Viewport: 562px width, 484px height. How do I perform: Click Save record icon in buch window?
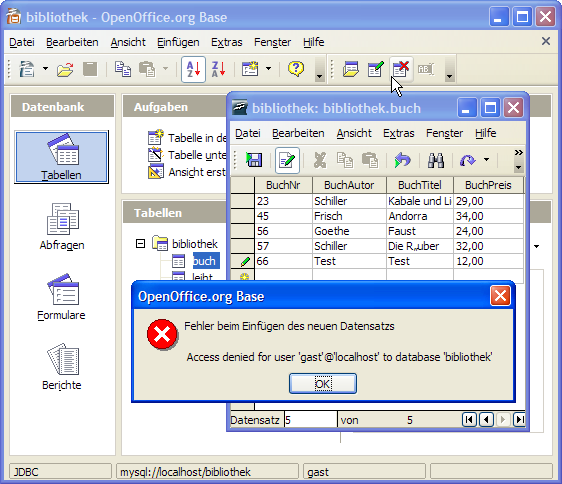click(254, 160)
